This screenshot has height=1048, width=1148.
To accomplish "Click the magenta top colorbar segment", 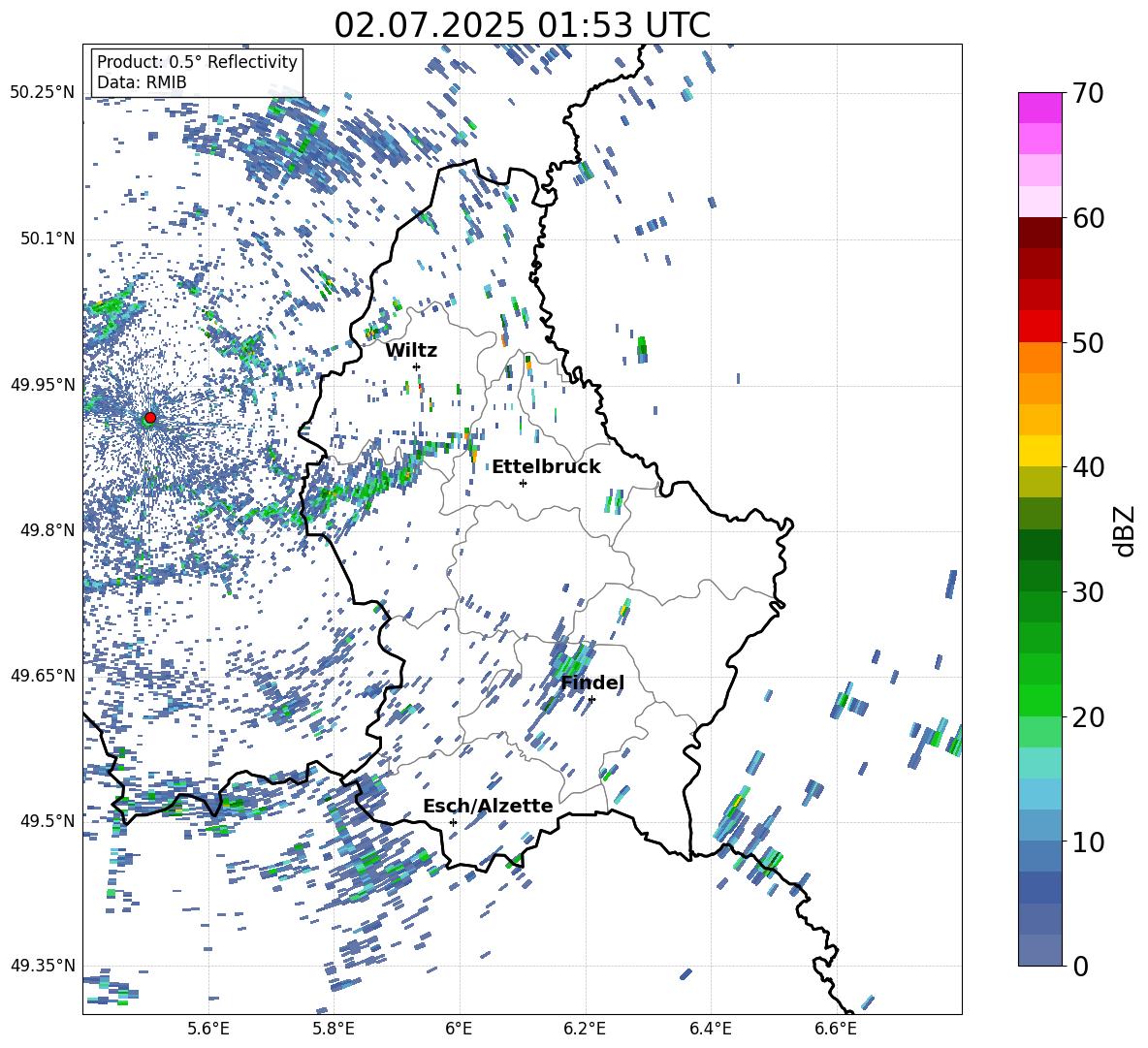I will 1040,108.
